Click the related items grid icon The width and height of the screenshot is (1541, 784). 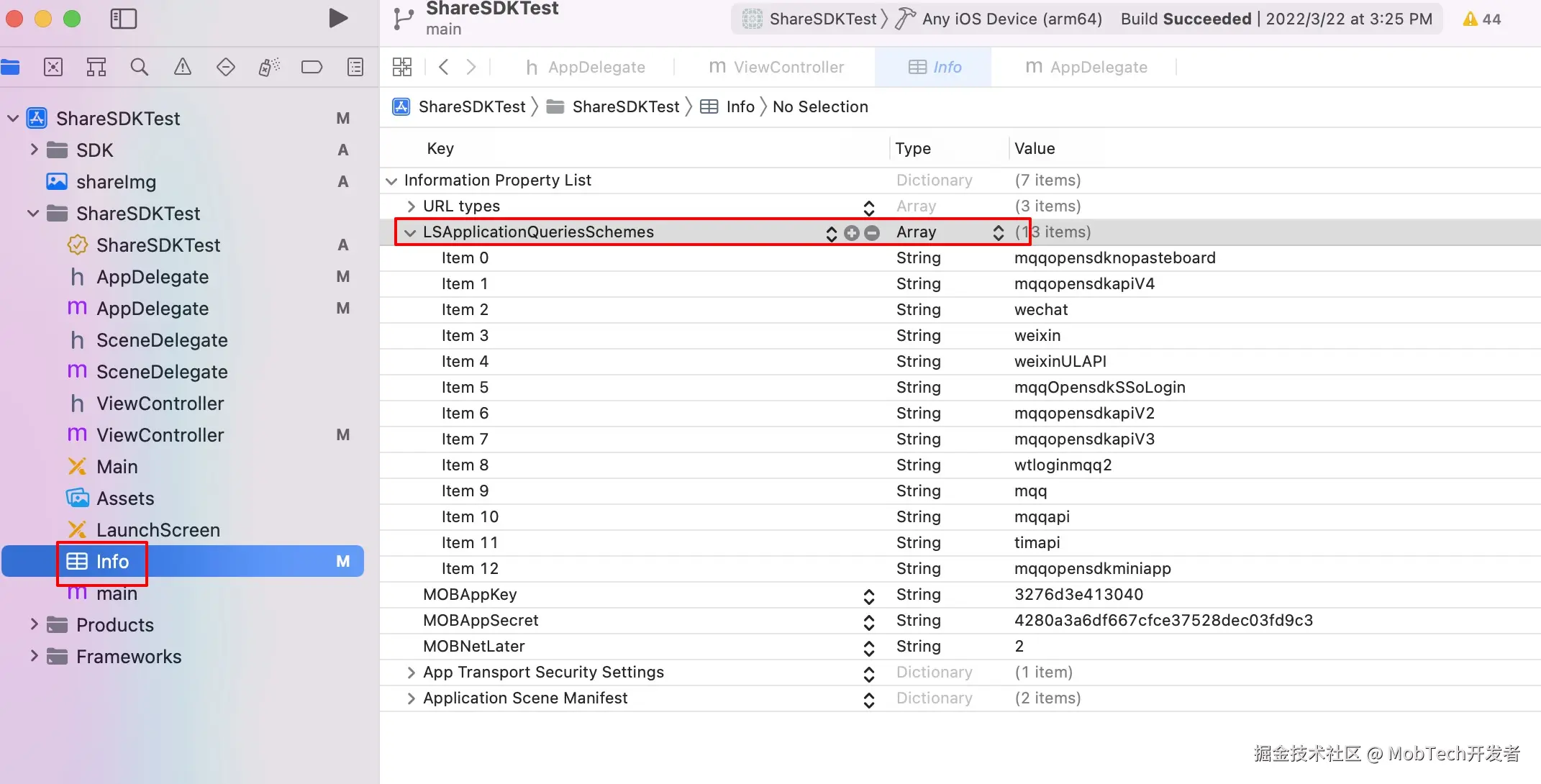point(401,67)
